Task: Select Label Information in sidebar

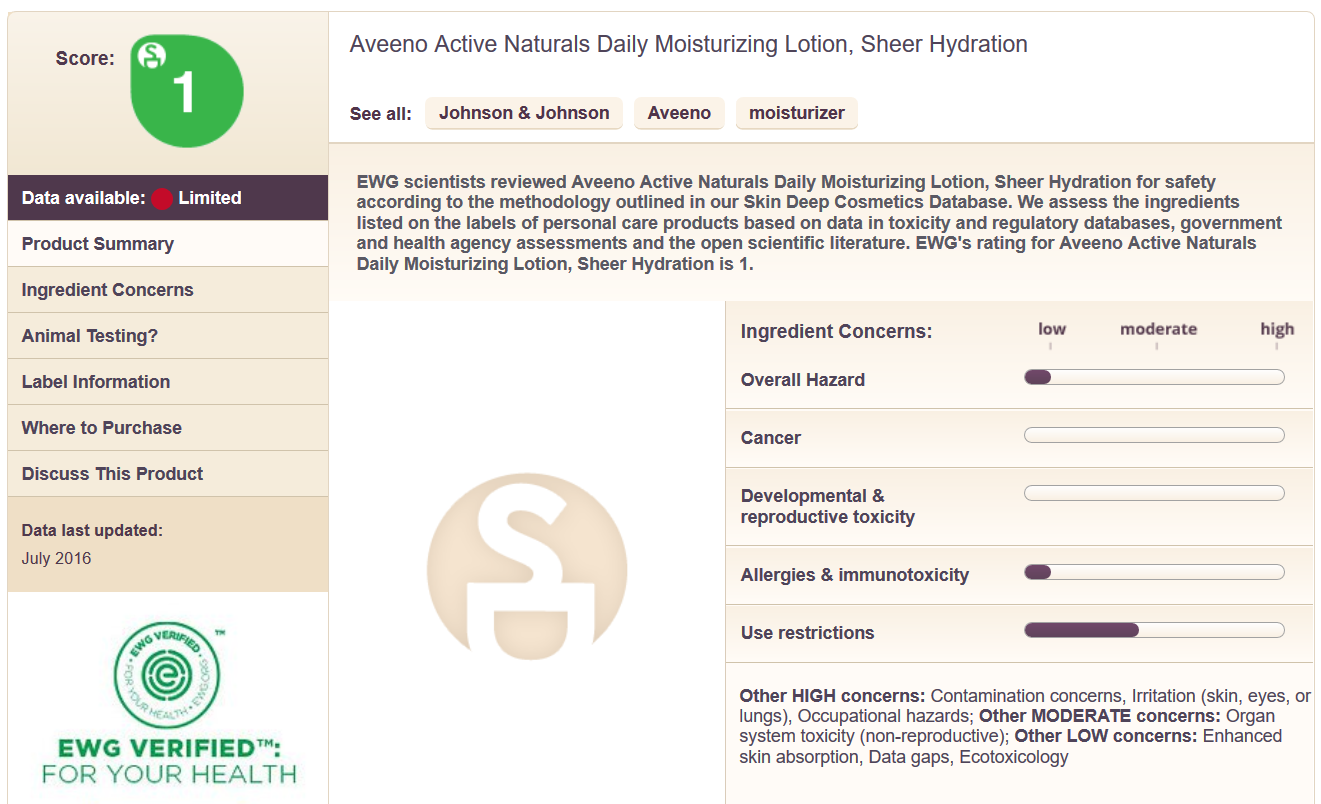Action: pyautogui.click(x=168, y=382)
